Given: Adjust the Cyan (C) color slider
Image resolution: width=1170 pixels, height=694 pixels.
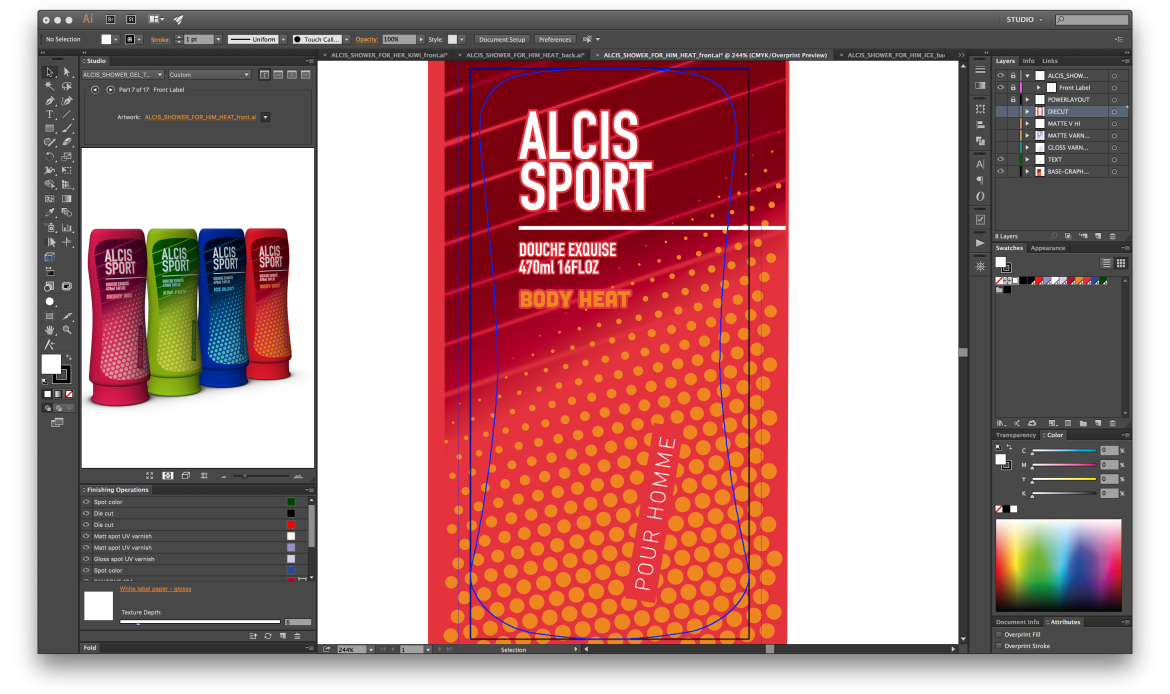Looking at the screenshot, I should click(1063, 451).
